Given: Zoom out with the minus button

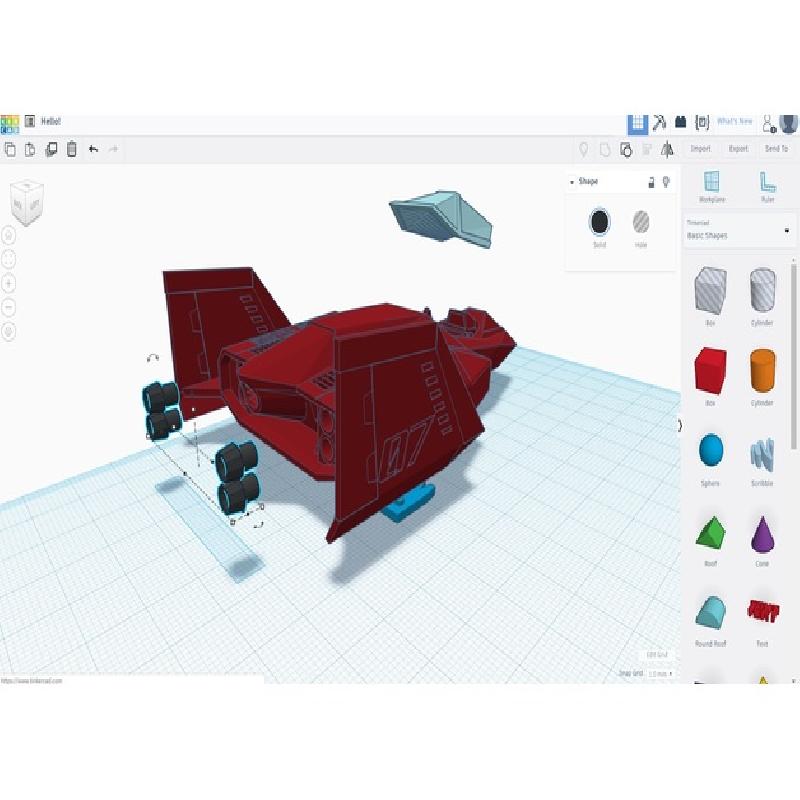Looking at the screenshot, I should click(x=9, y=307).
